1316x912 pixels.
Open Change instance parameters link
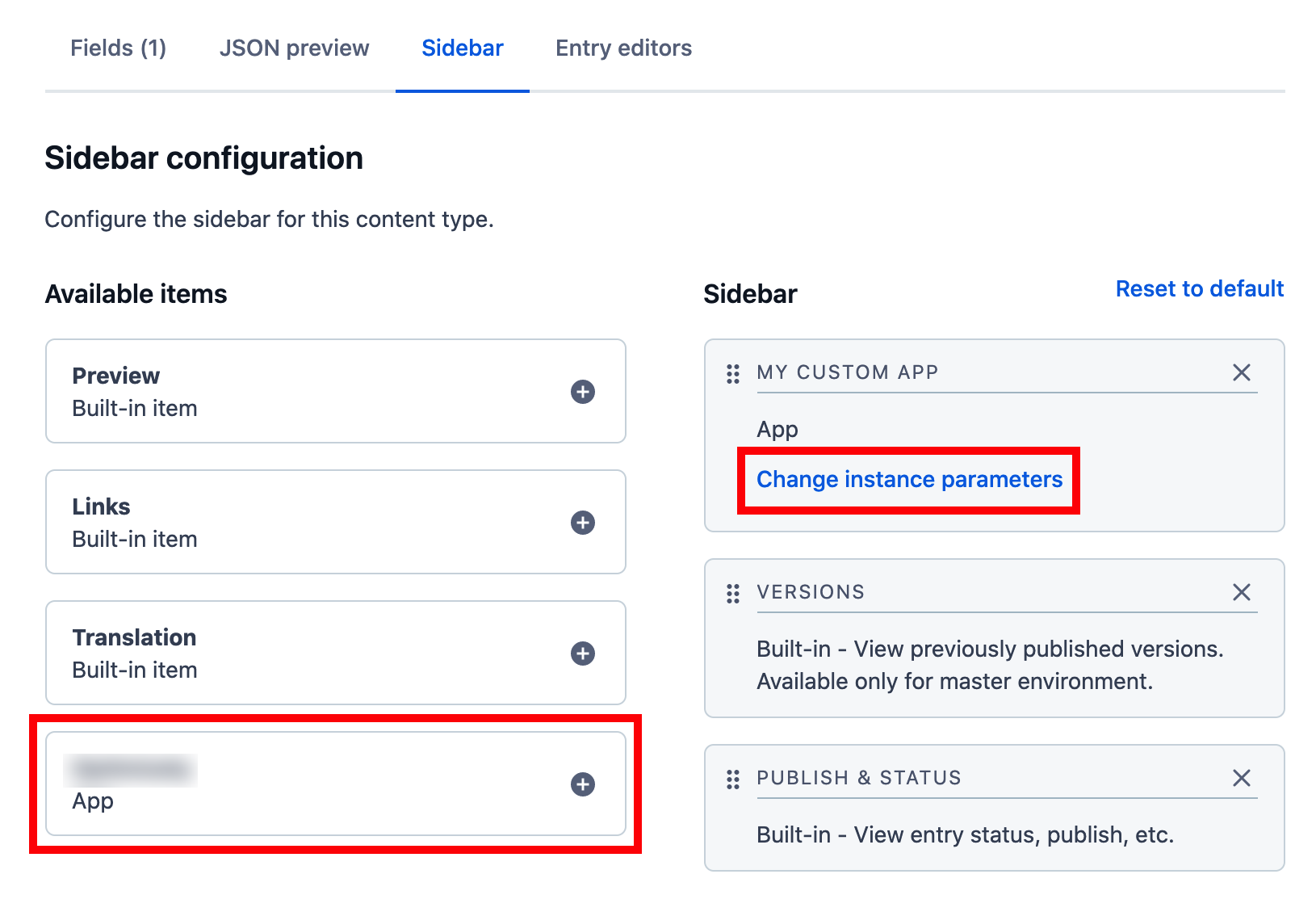point(909,480)
